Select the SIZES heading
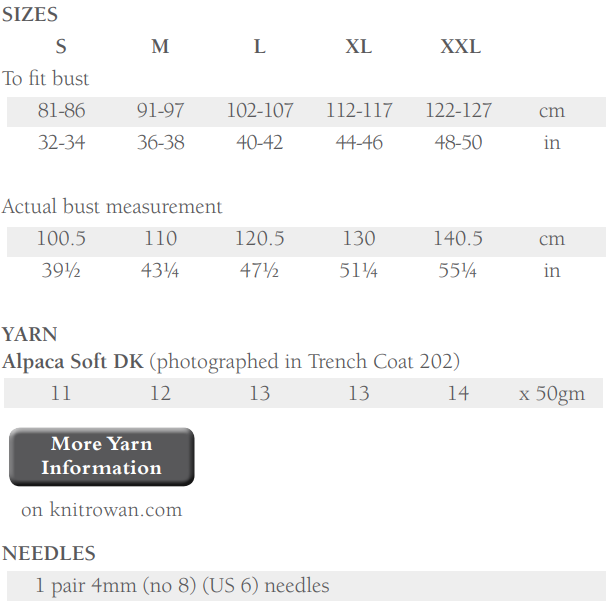Screen dimensions: 606x606 tap(30, 15)
